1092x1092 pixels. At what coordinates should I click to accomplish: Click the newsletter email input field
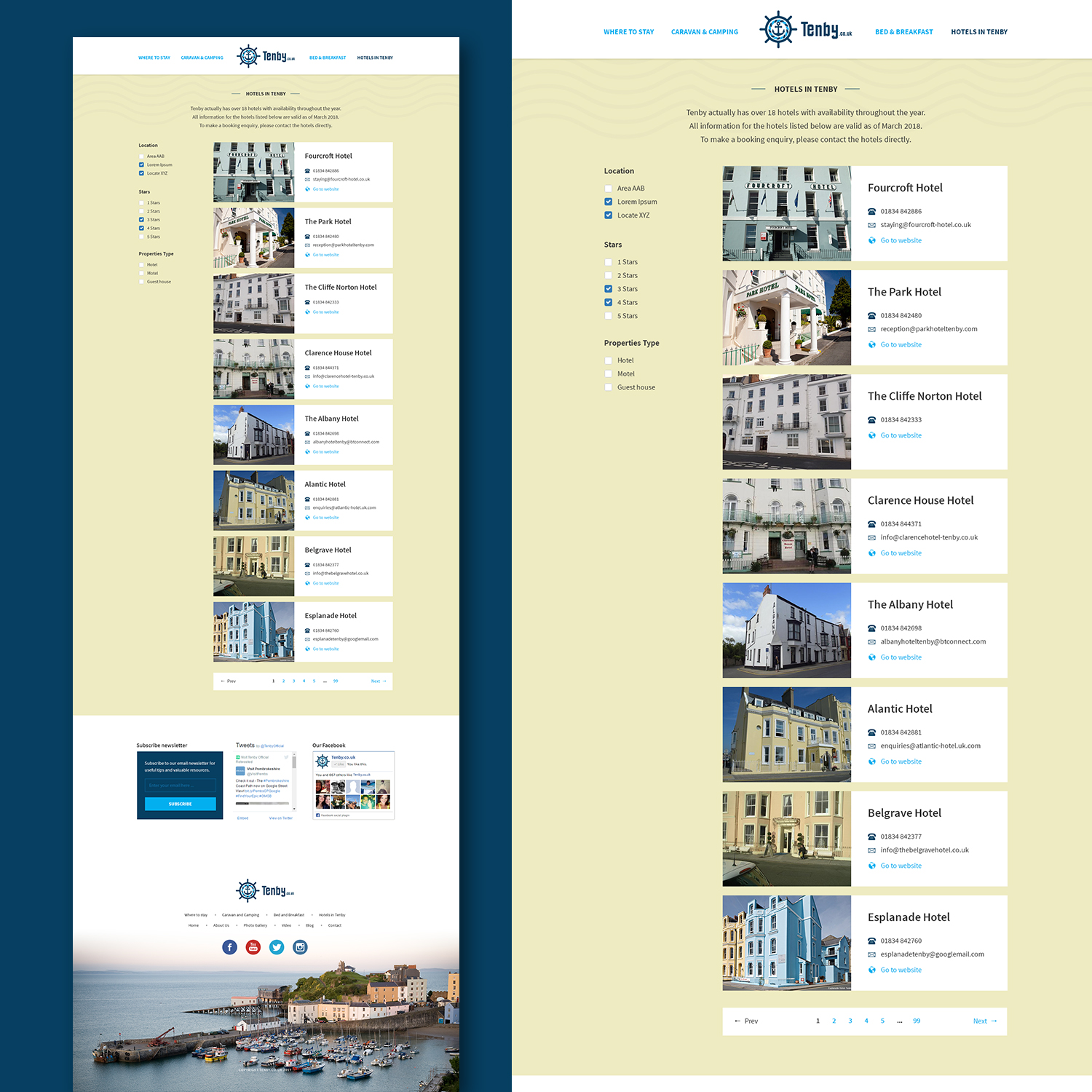pyautogui.click(x=181, y=786)
